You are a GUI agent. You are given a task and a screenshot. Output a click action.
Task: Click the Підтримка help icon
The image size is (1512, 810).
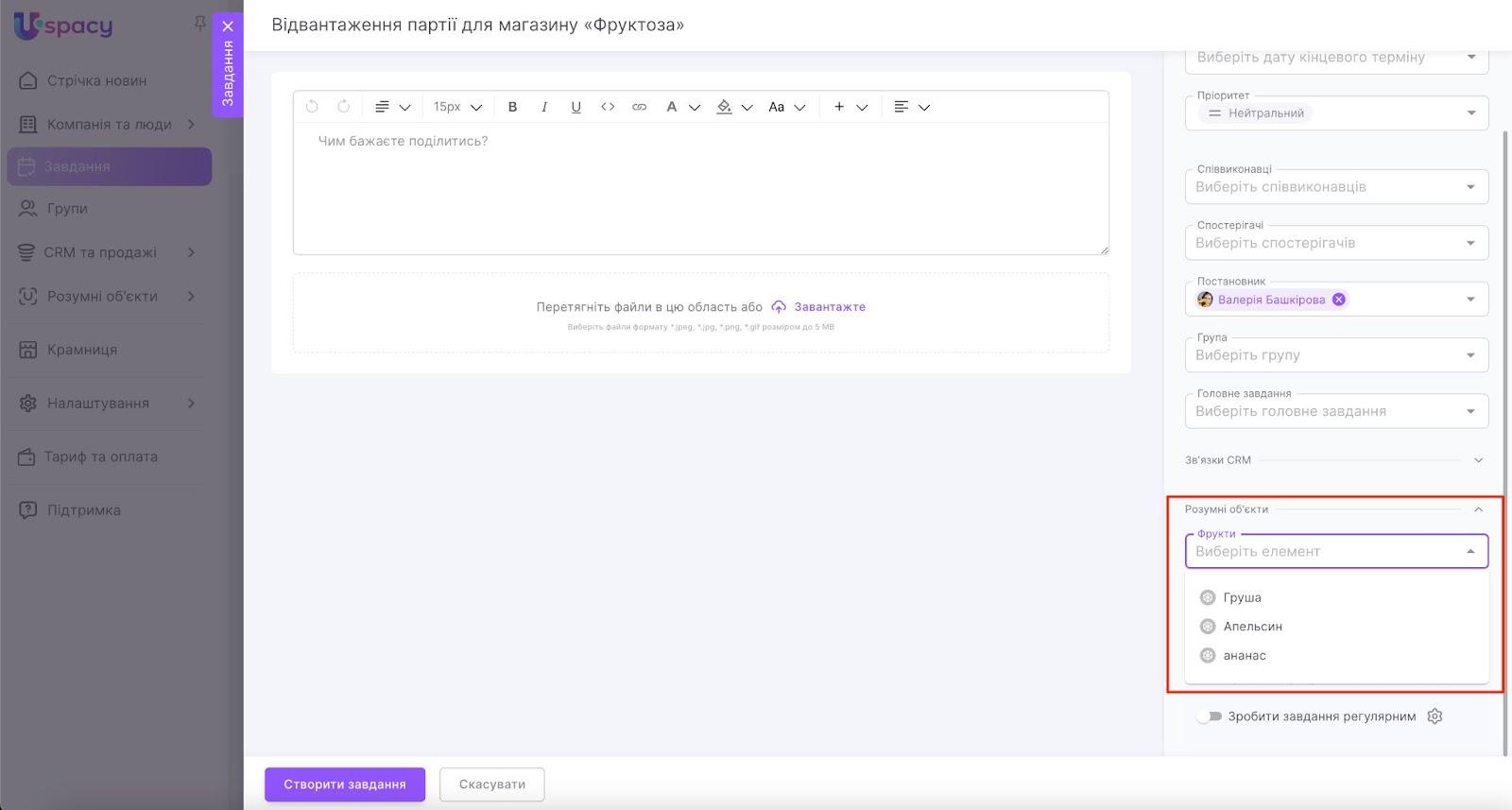pyautogui.click(x=27, y=510)
